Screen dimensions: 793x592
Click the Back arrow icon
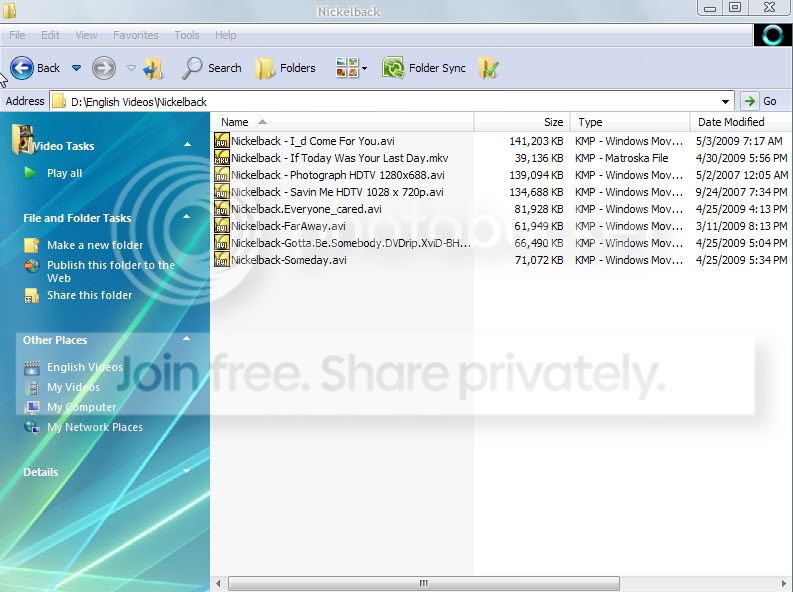click(x=22, y=68)
